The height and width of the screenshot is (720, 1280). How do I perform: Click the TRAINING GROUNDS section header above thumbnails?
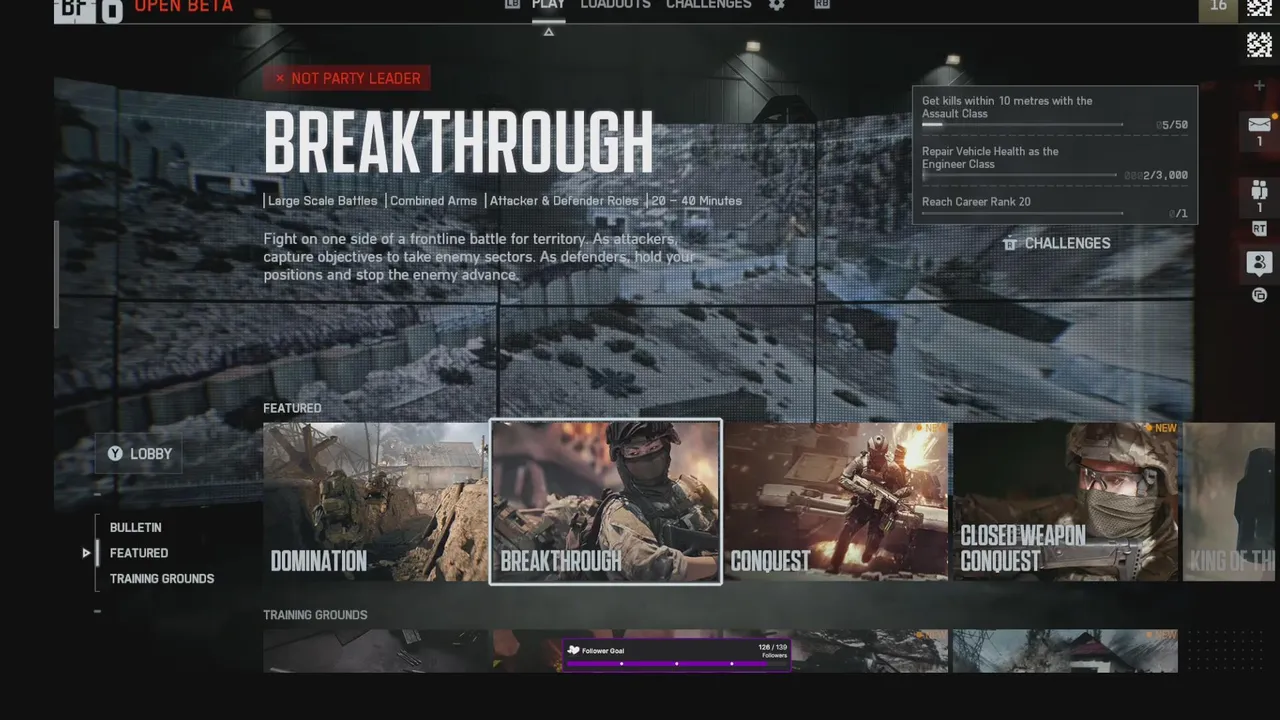point(315,615)
